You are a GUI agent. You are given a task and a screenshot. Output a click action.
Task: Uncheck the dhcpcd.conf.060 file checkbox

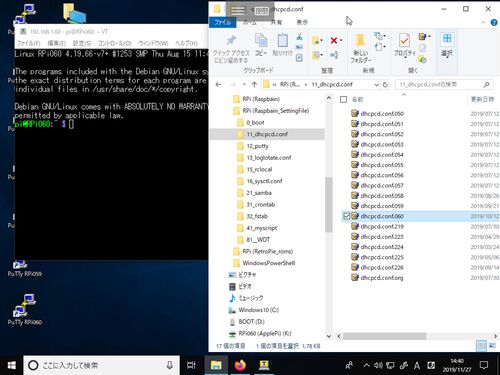point(346,216)
